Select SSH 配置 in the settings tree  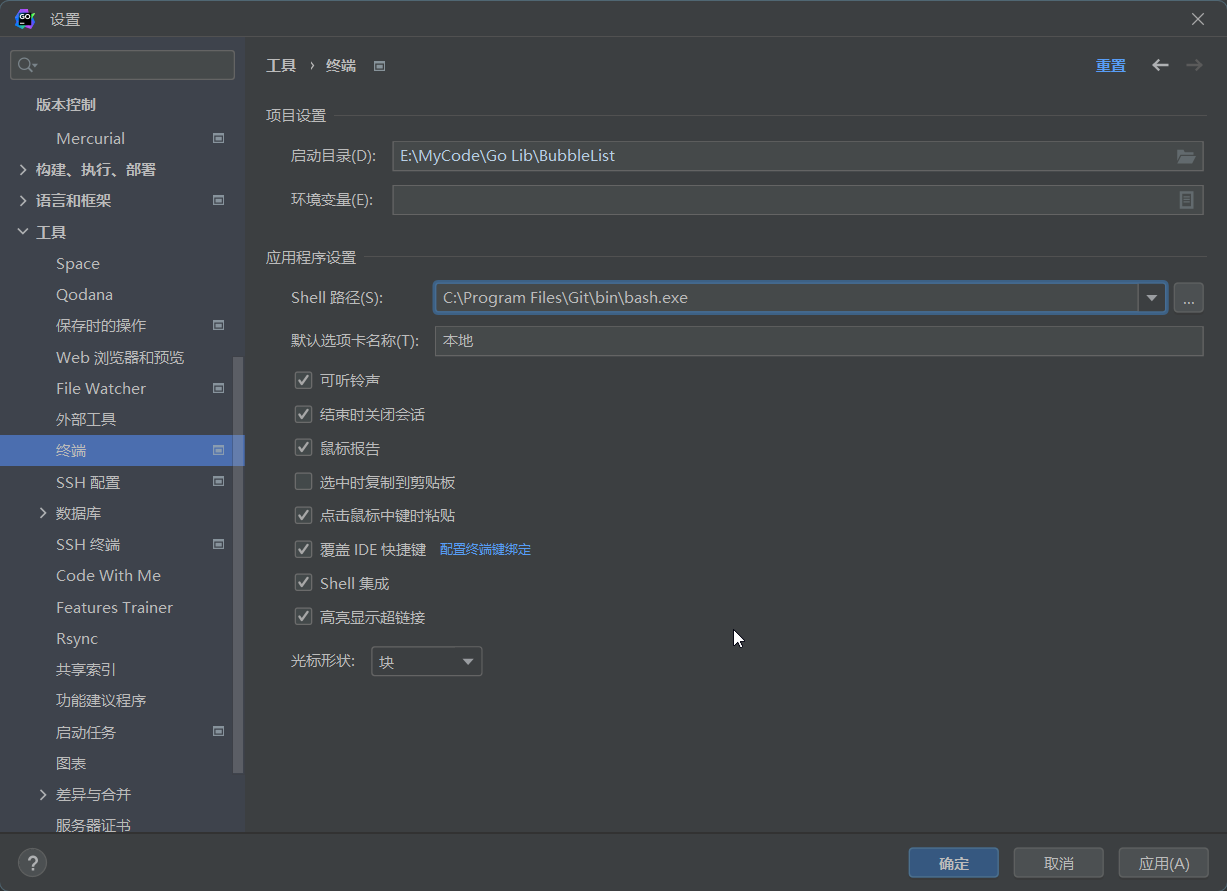point(88,482)
